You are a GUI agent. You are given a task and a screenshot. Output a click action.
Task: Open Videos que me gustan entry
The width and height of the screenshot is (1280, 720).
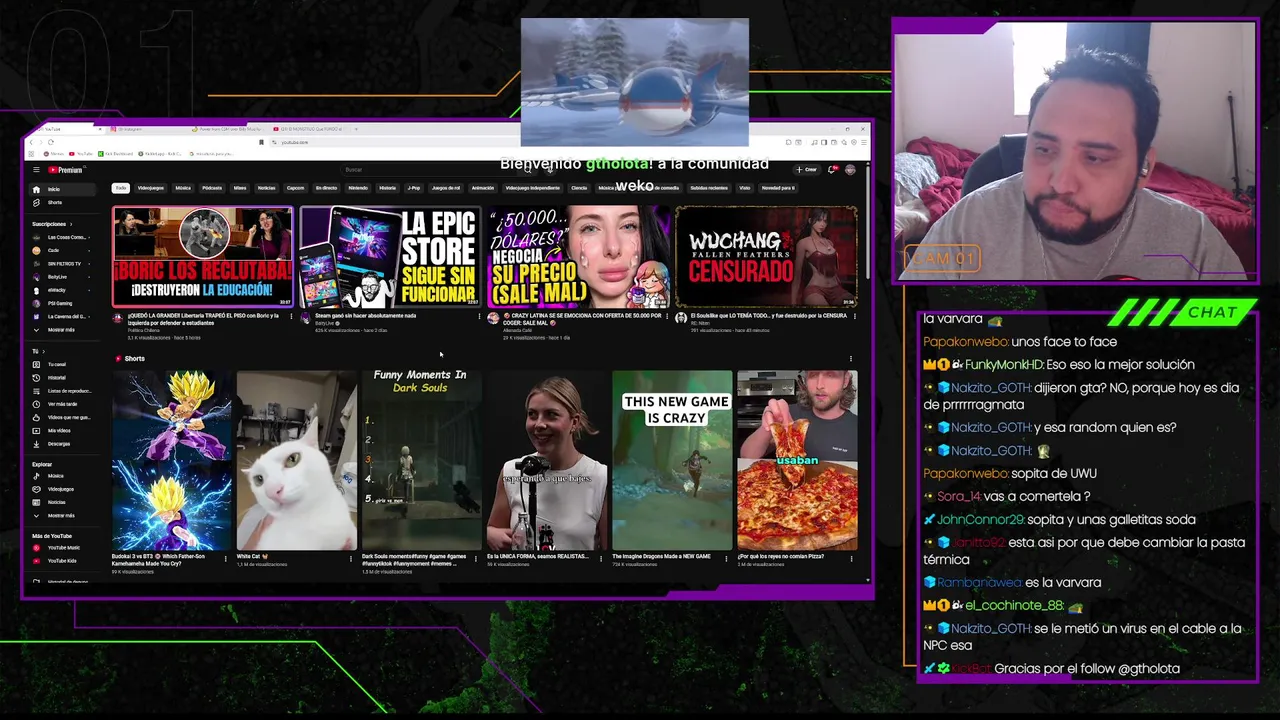click(62, 417)
